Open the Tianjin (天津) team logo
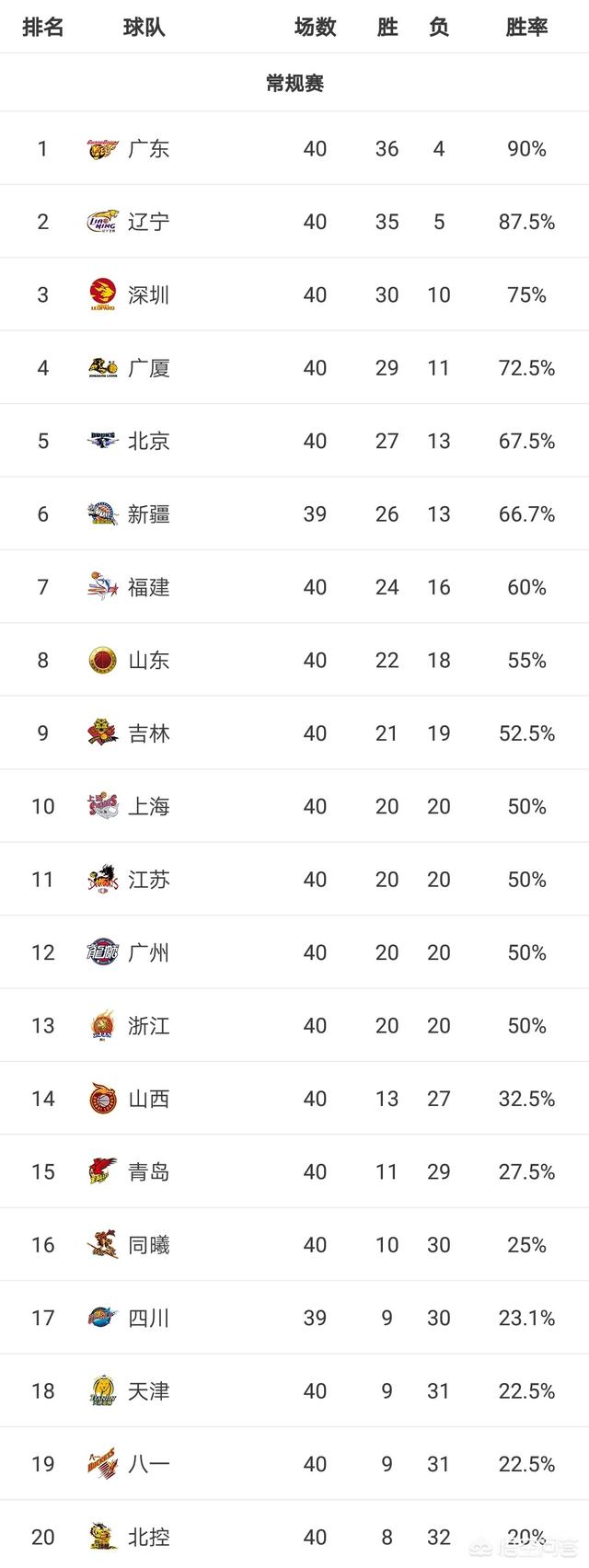 click(x=103, y=1390)
